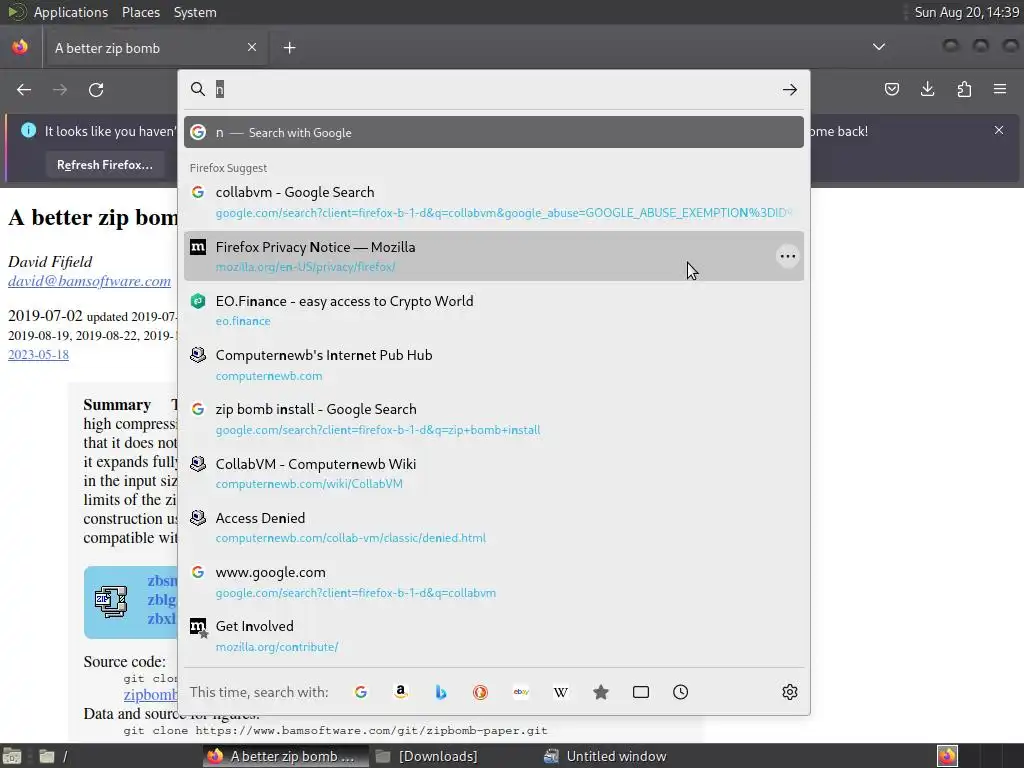The image size is (1024, 768).
Task: Search open tabs using the tabs icon
Action: click(641, 692)
